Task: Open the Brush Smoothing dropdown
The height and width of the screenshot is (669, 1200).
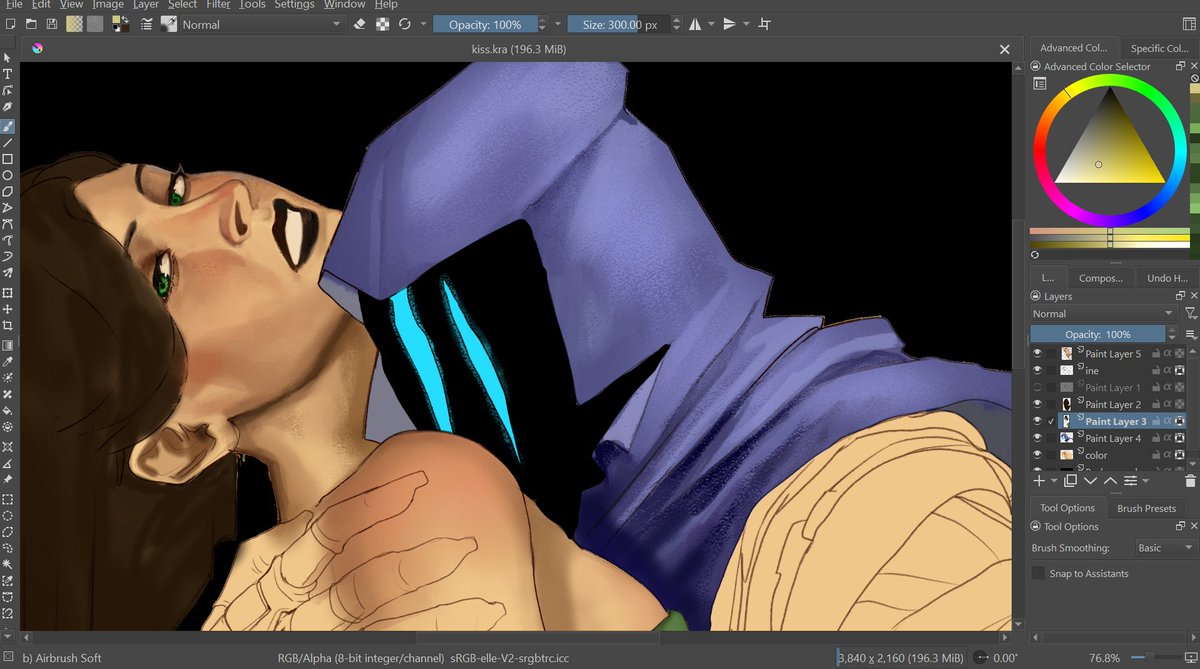Action: point(1163,547)
